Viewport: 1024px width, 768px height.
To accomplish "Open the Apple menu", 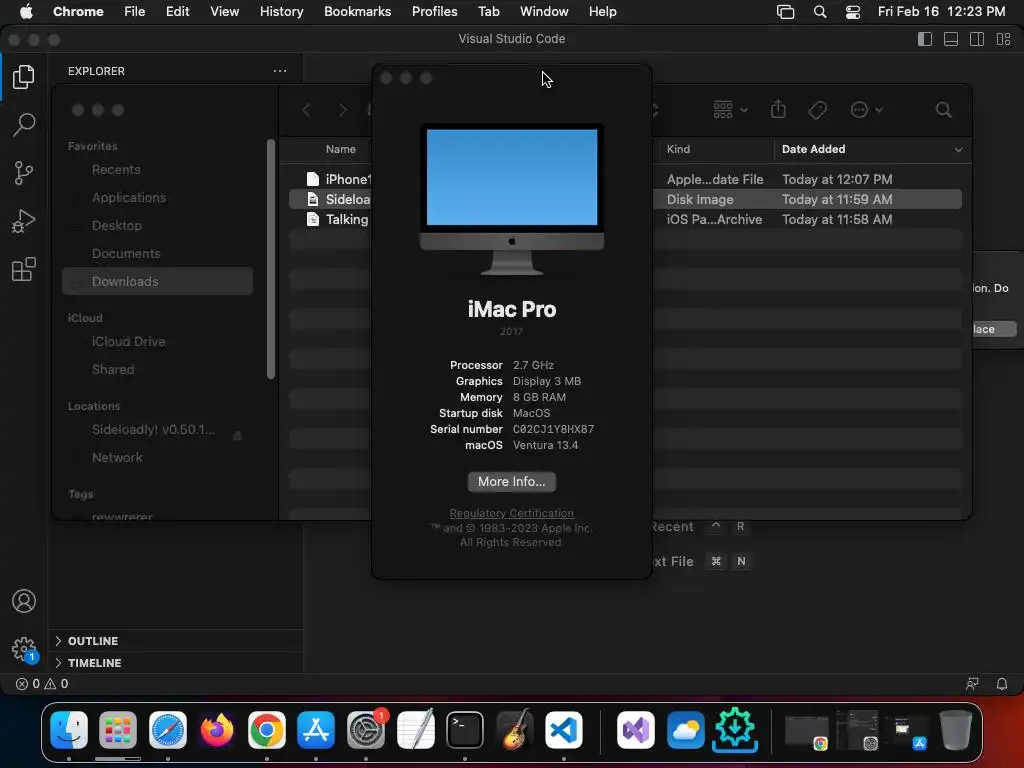I will [x=26, y=11].
